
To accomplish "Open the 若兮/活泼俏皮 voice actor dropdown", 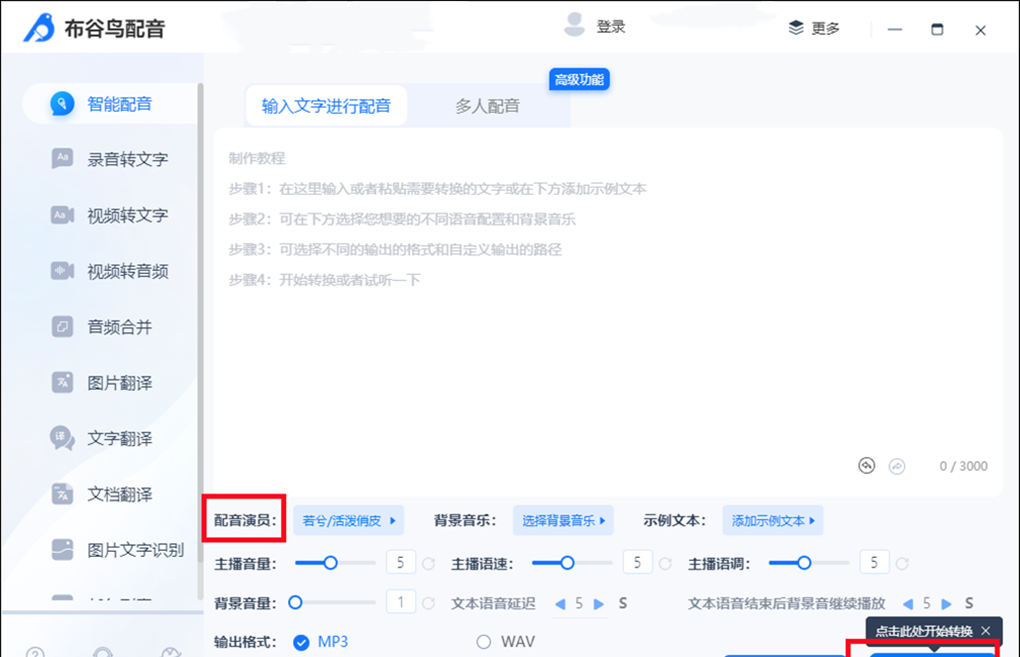I will (x=349, y=520).
